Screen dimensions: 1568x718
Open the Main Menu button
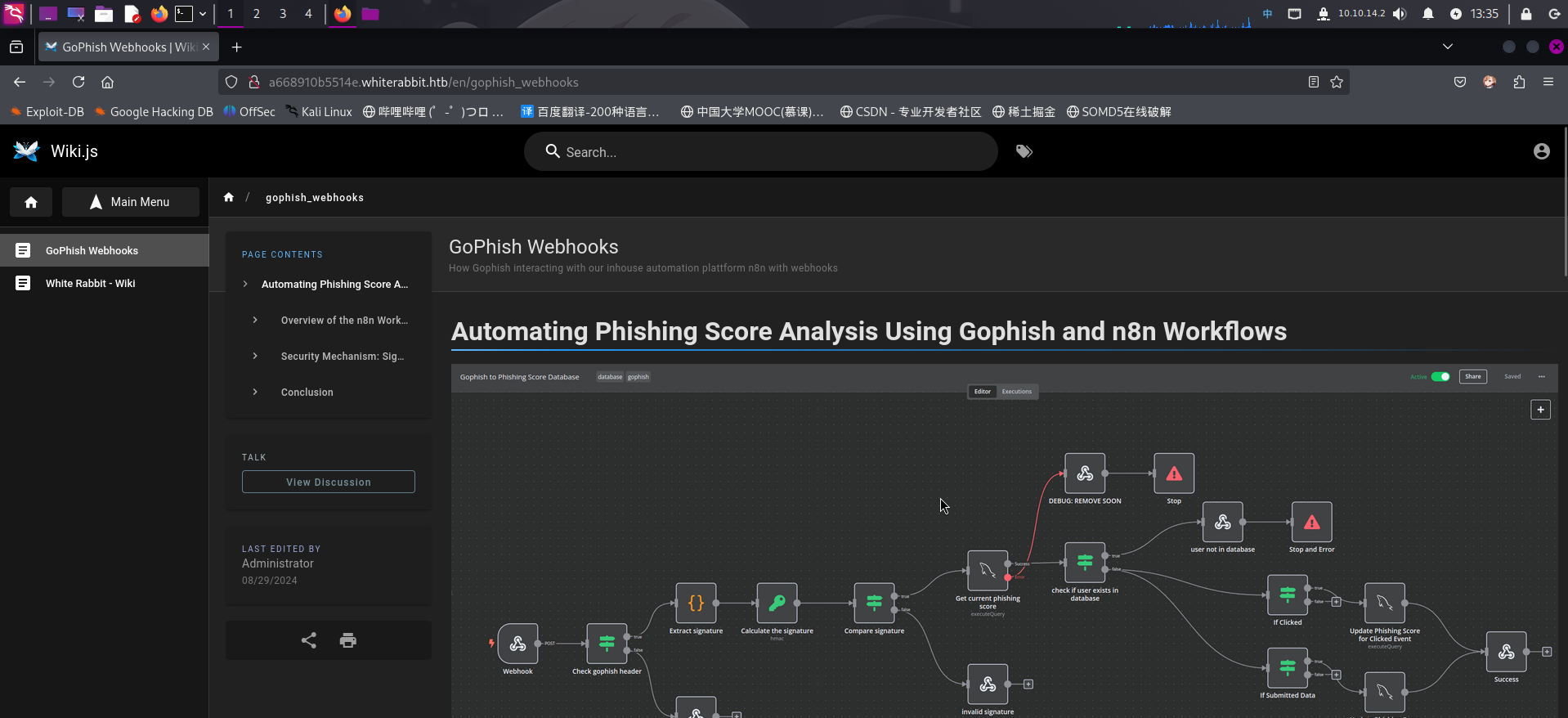pos(131,202)
